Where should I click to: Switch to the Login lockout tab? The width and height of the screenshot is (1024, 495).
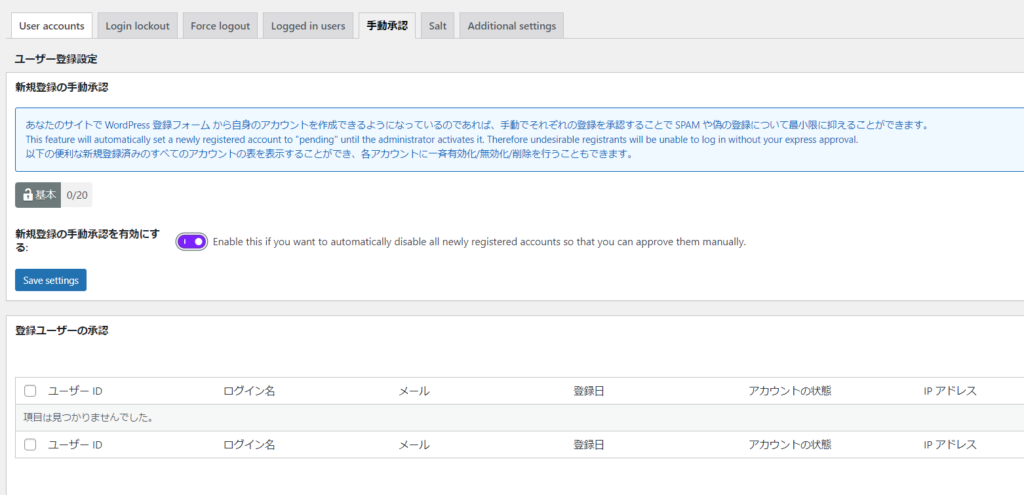137,26
